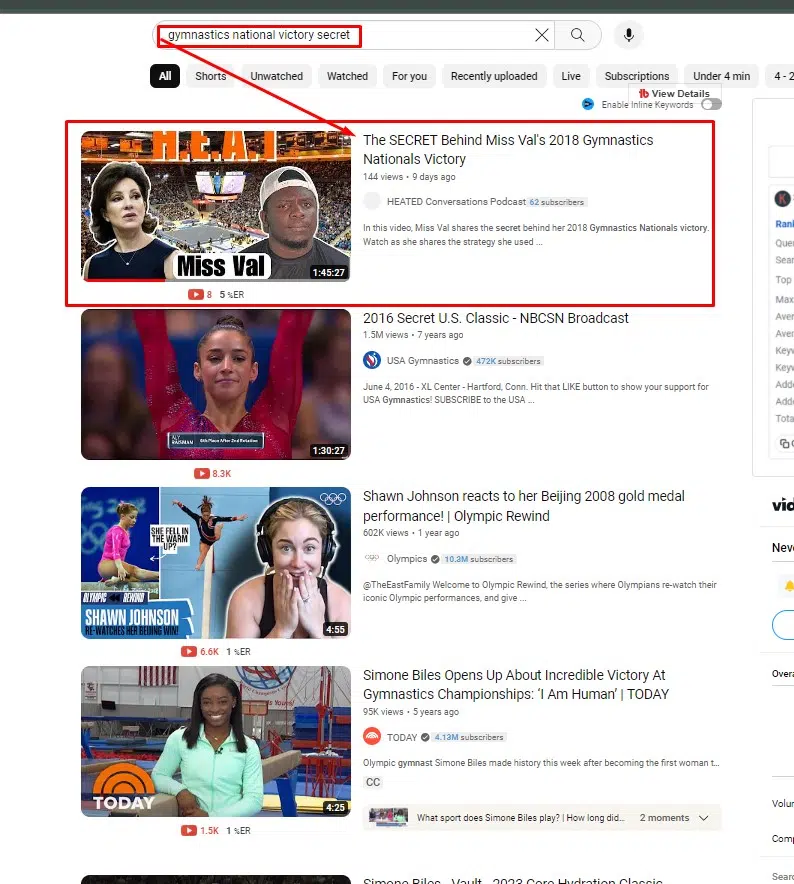Start voice search with the microphone icon
The width and height of the screenshot is (794, 884).
pyautogui.click(x=628, y=35)
